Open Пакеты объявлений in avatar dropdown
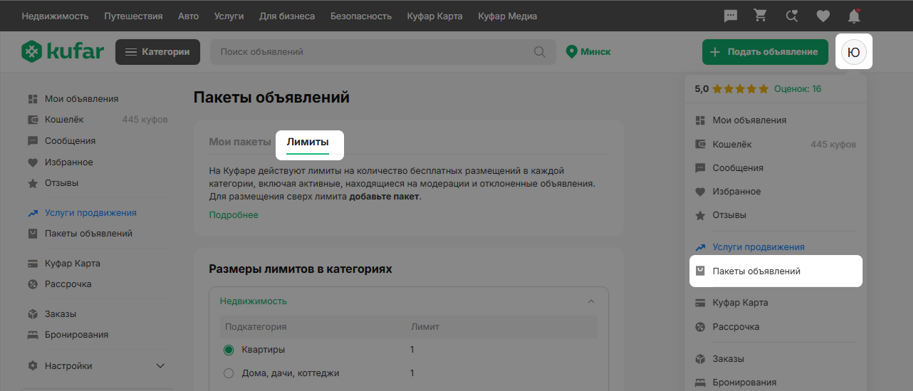 click(776, 271)
